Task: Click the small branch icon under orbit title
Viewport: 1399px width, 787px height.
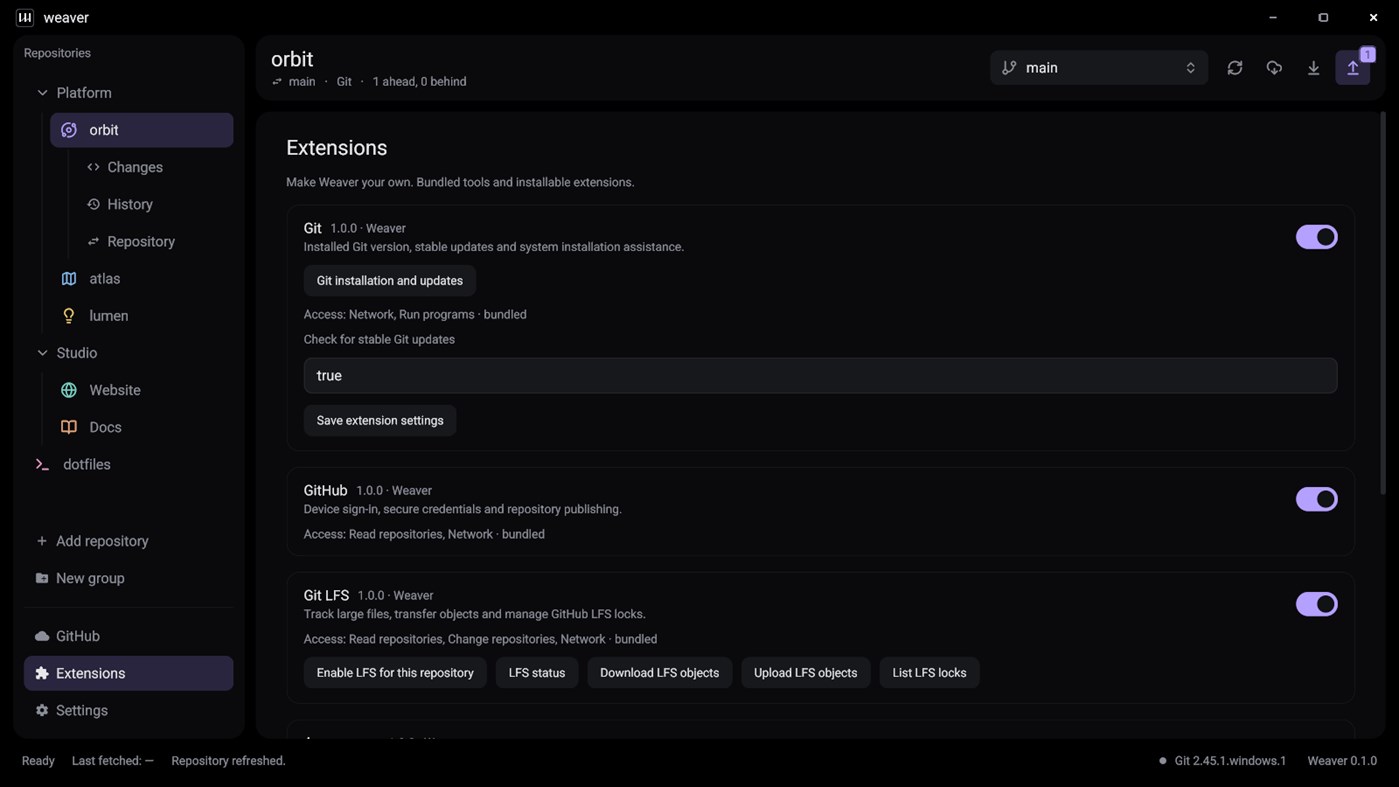Action: 277,82
